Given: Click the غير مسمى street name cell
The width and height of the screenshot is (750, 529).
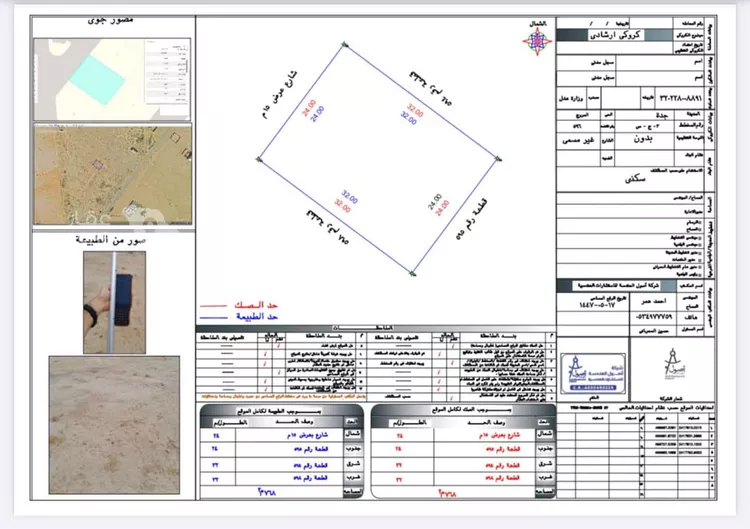Looking at the screenshot, I should [x=578, y=141].
